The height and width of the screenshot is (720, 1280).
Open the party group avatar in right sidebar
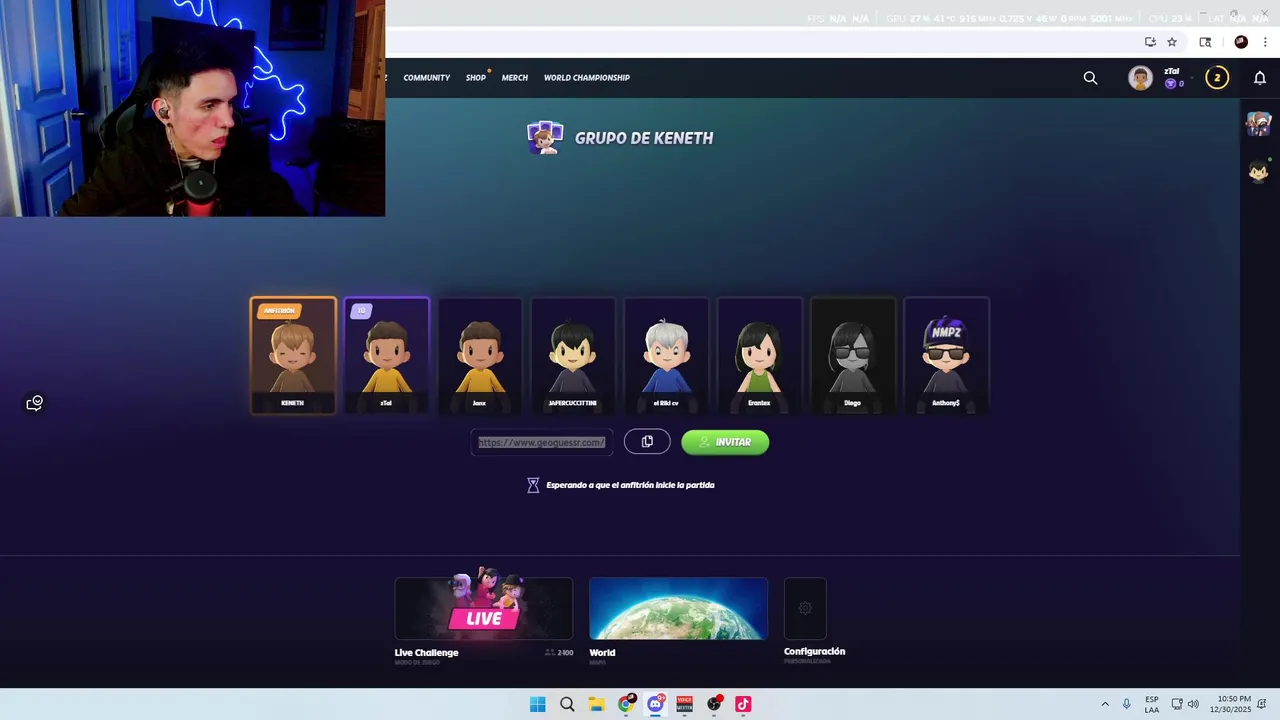pyautogui.click(x=1258, y=124)
